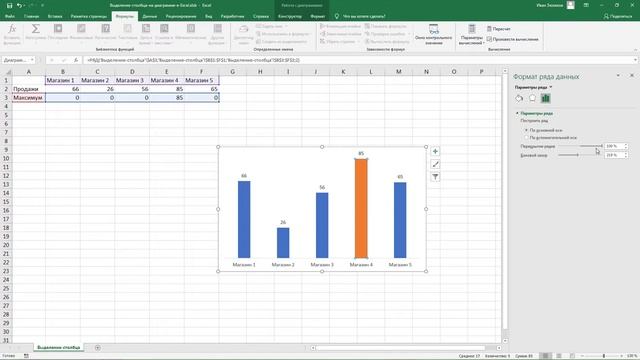Screen dimensions: 640x360
Task: Collapse the Series Options section triangle
Action: (x=517, y=113)
